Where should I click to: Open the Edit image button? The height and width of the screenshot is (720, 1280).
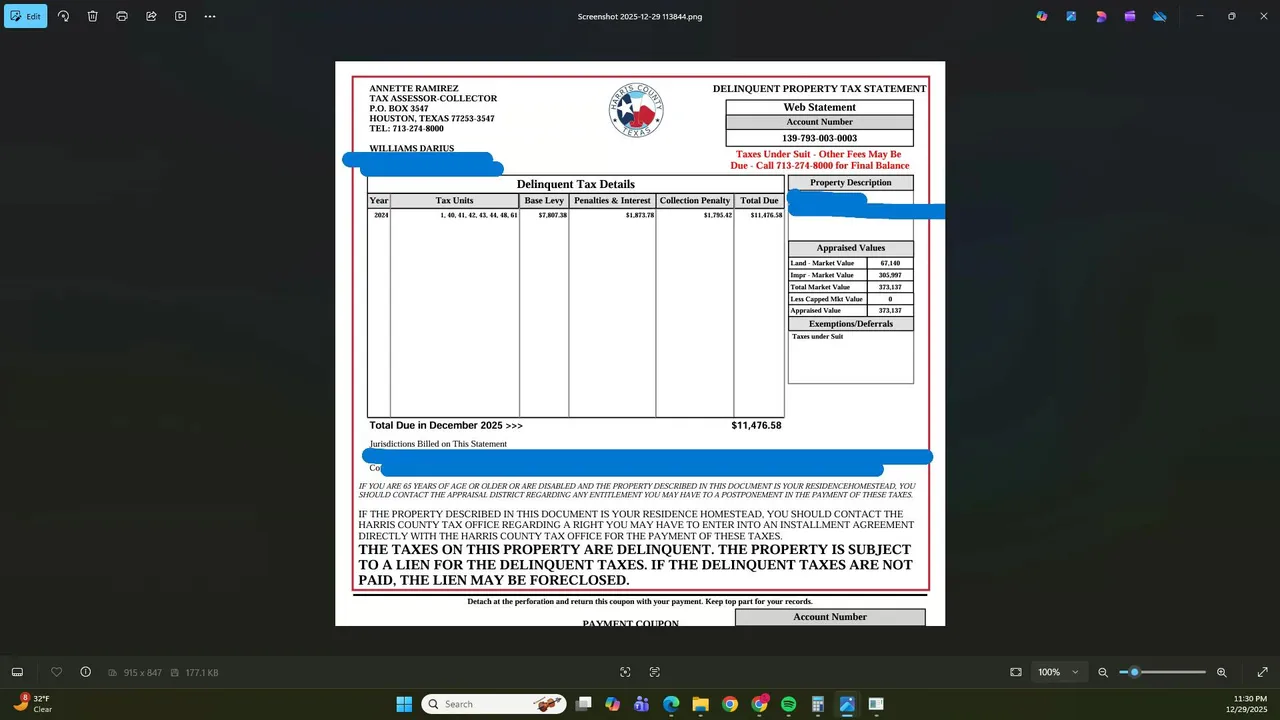(26, 16)
